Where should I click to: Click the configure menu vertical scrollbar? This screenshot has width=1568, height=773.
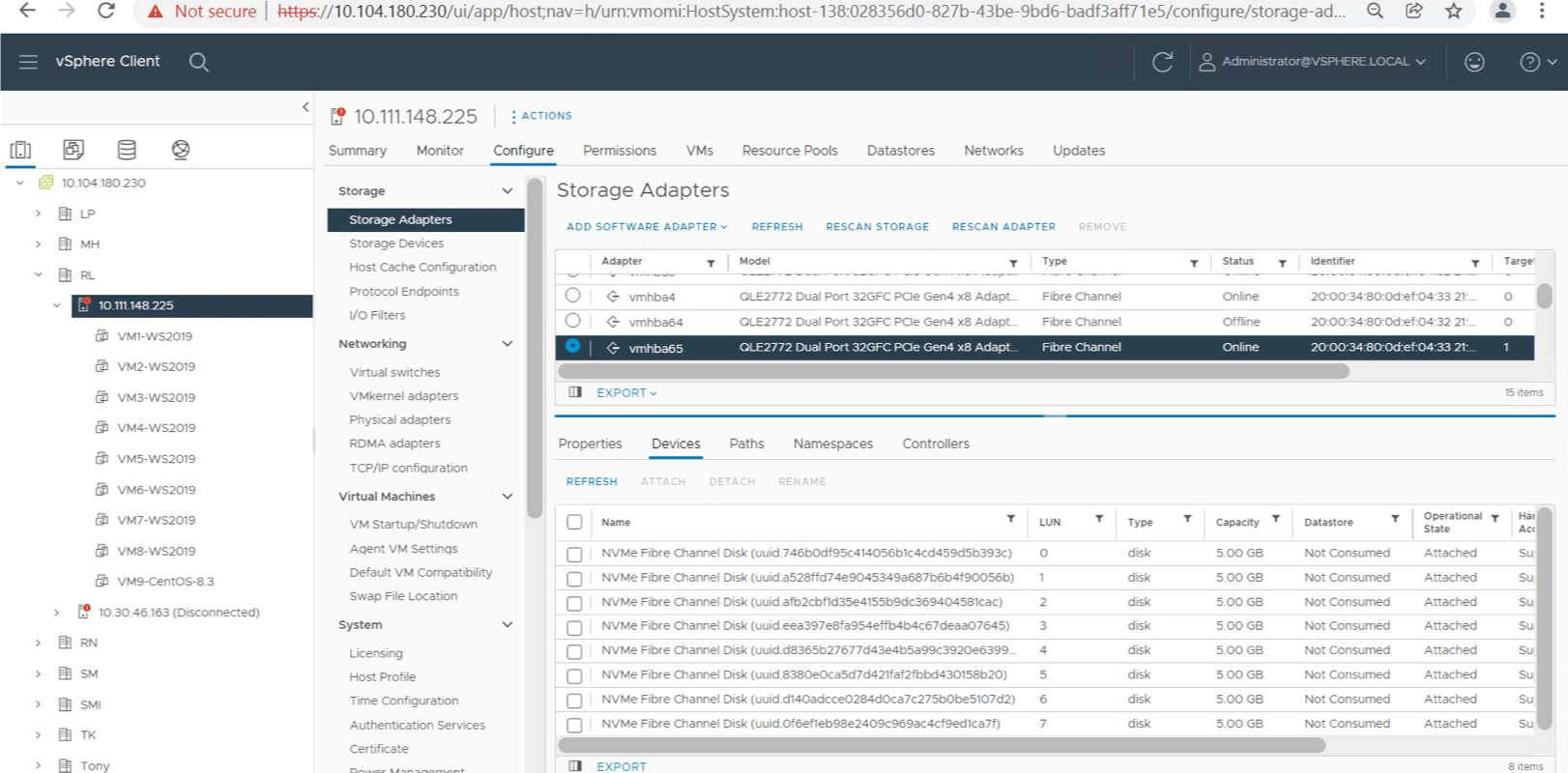point(535,348)
